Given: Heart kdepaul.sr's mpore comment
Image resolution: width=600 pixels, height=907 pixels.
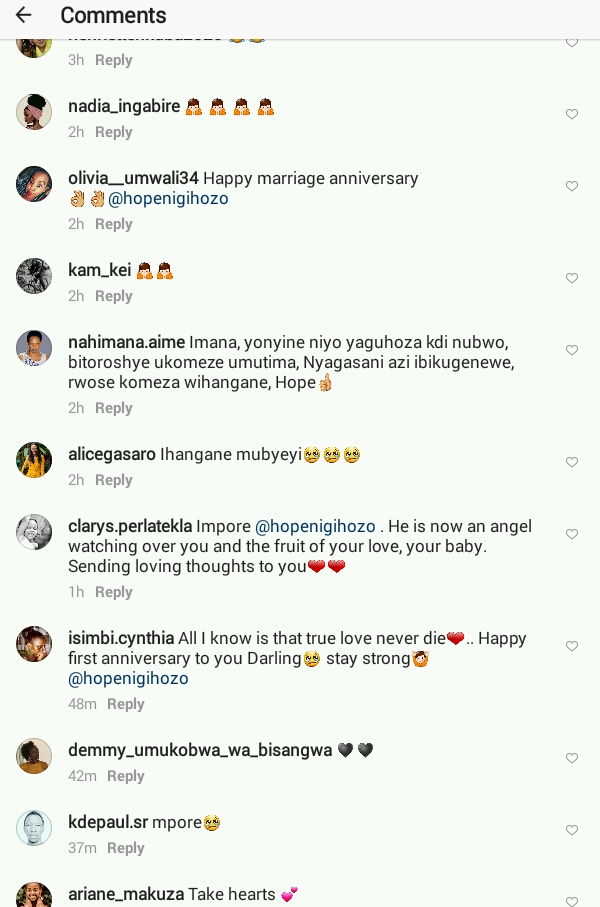Looking at the screenshot, I should coord(572,831).
